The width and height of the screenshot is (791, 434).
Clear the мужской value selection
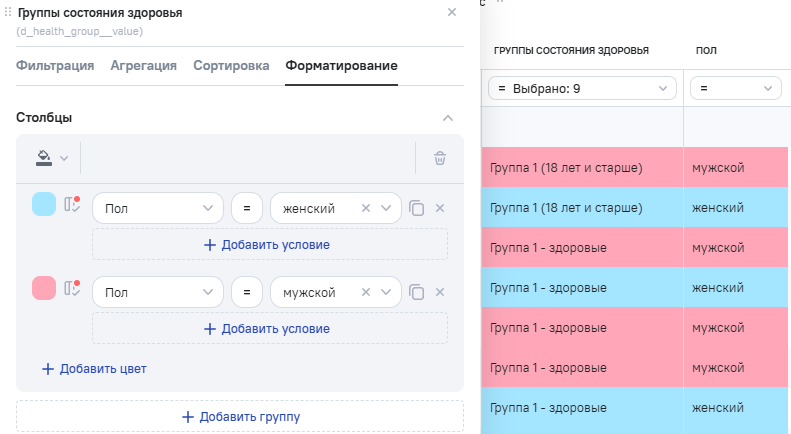click(x=366, y=293)
